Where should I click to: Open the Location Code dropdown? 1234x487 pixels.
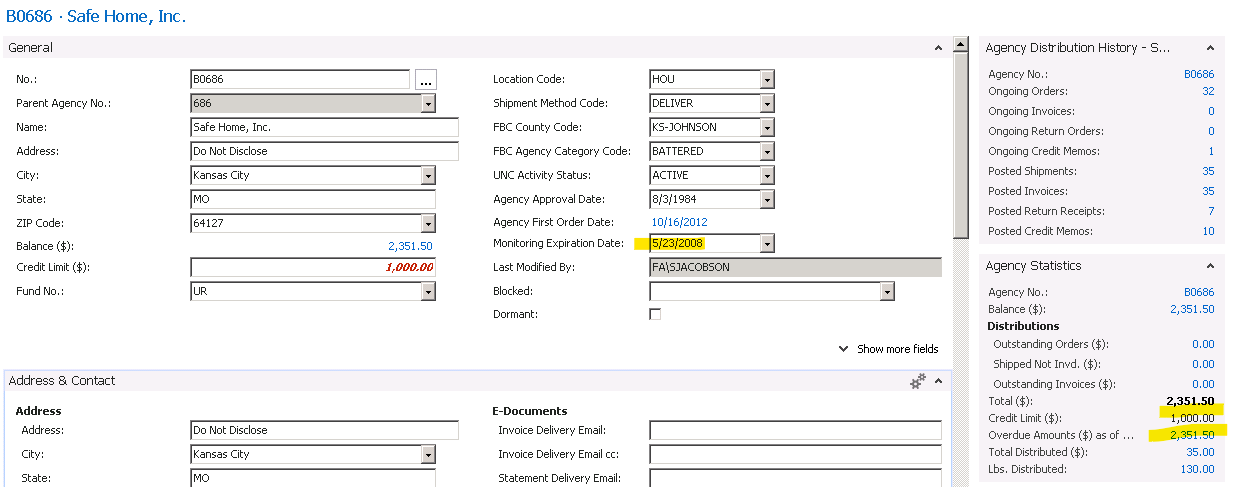click(x=767, y=80)
